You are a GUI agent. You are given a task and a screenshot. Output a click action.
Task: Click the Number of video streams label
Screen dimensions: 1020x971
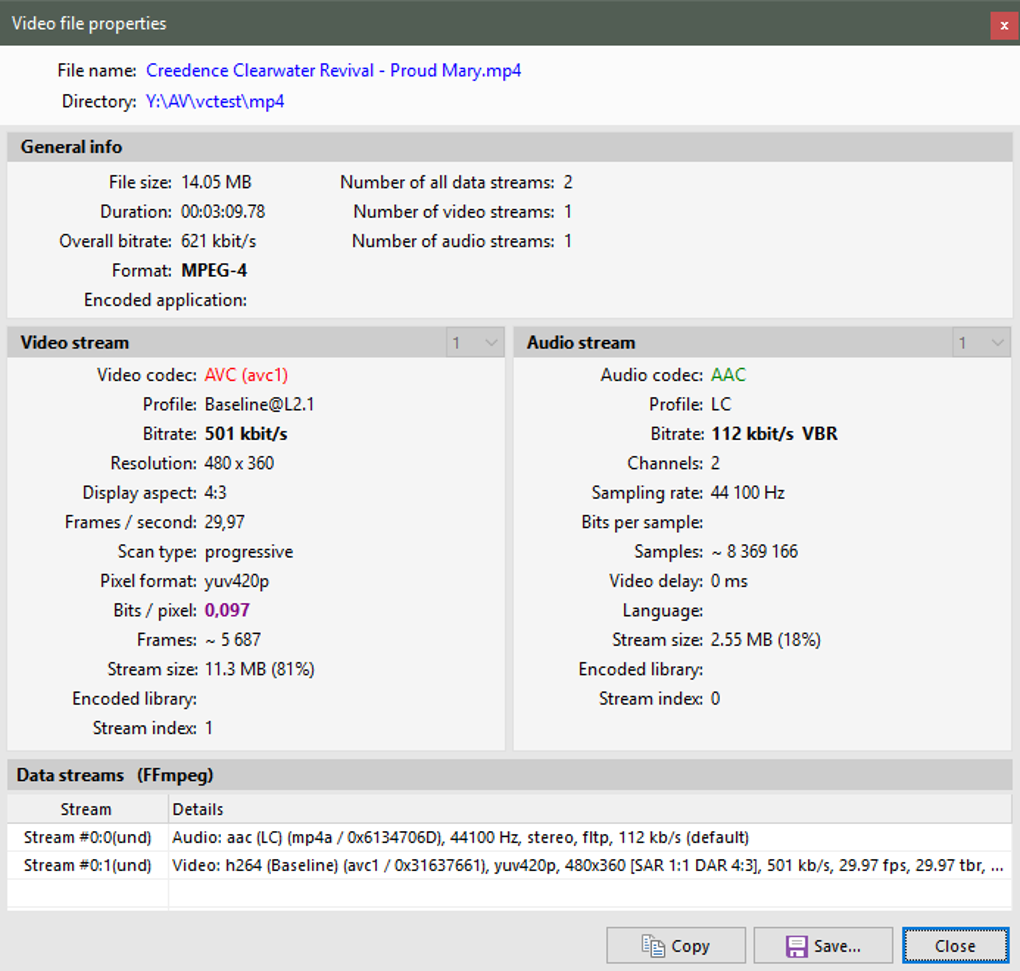(x=454, y=211)
